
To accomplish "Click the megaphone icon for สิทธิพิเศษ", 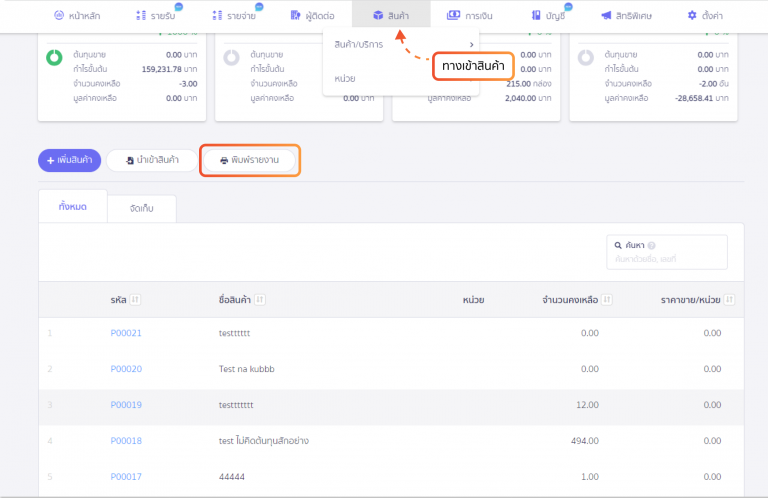I will pos(606,16).
